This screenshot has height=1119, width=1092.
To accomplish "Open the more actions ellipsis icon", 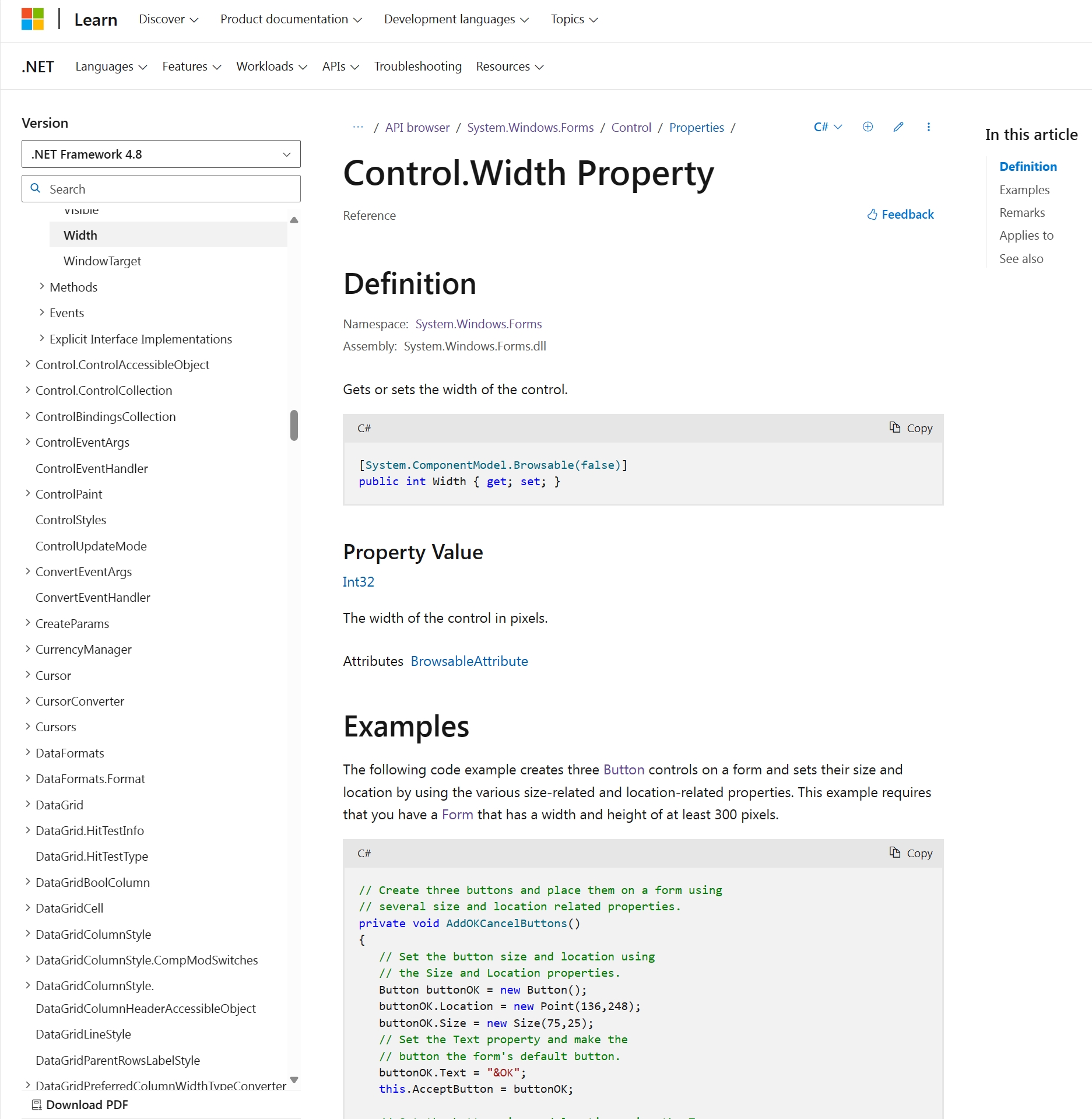I will (x=928, y=127).
